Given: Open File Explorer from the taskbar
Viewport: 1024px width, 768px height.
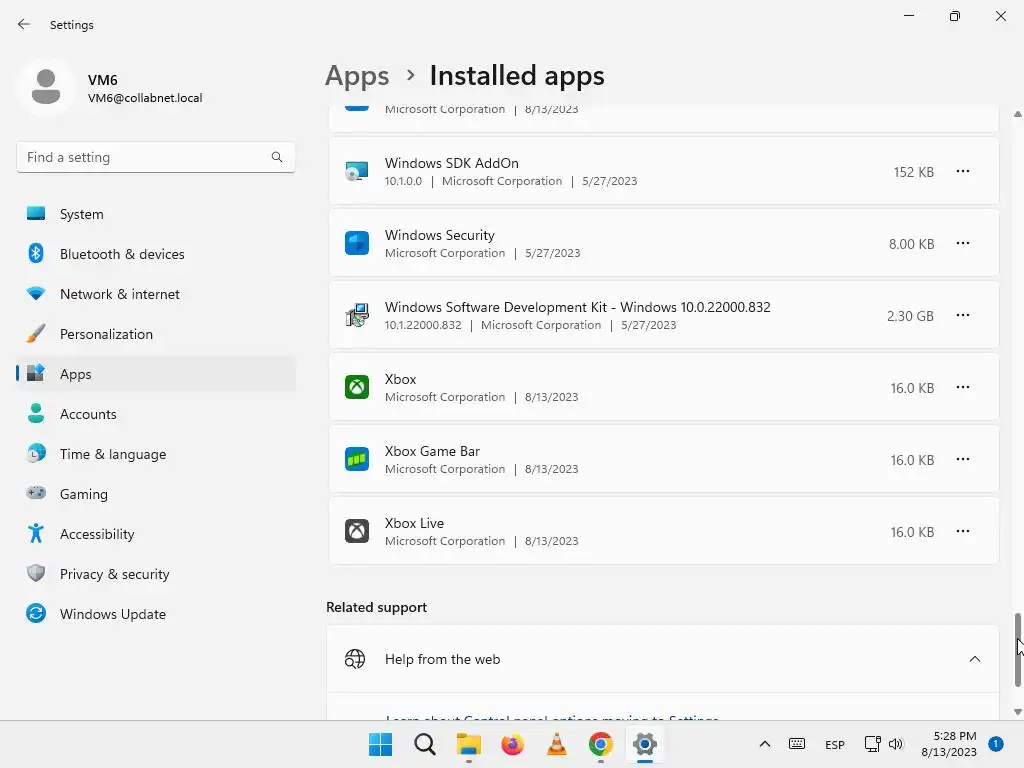Looking at the screenshot, I should 468,744.
